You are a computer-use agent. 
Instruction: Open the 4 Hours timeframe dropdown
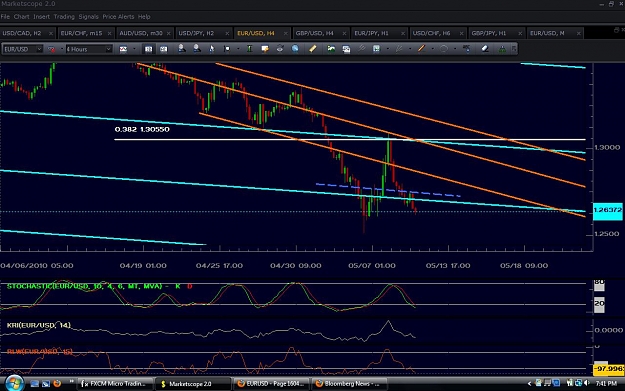click(x=108, y=49)
